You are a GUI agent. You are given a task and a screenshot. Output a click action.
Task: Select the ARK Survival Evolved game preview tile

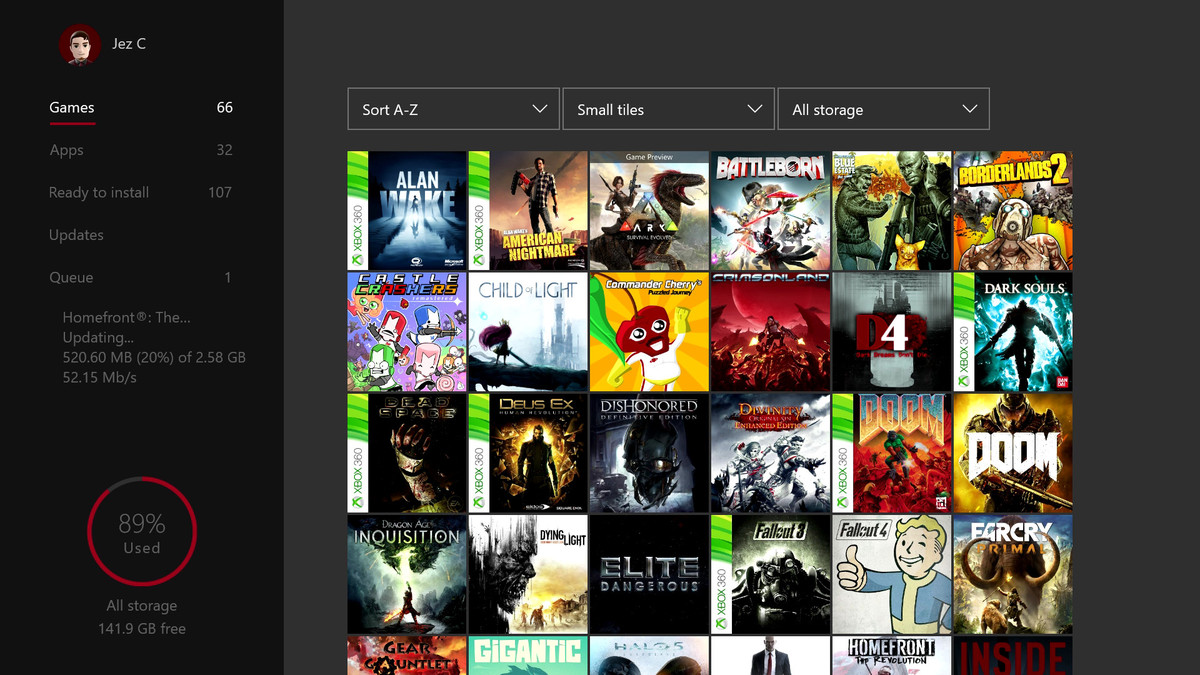pos(649,210)
